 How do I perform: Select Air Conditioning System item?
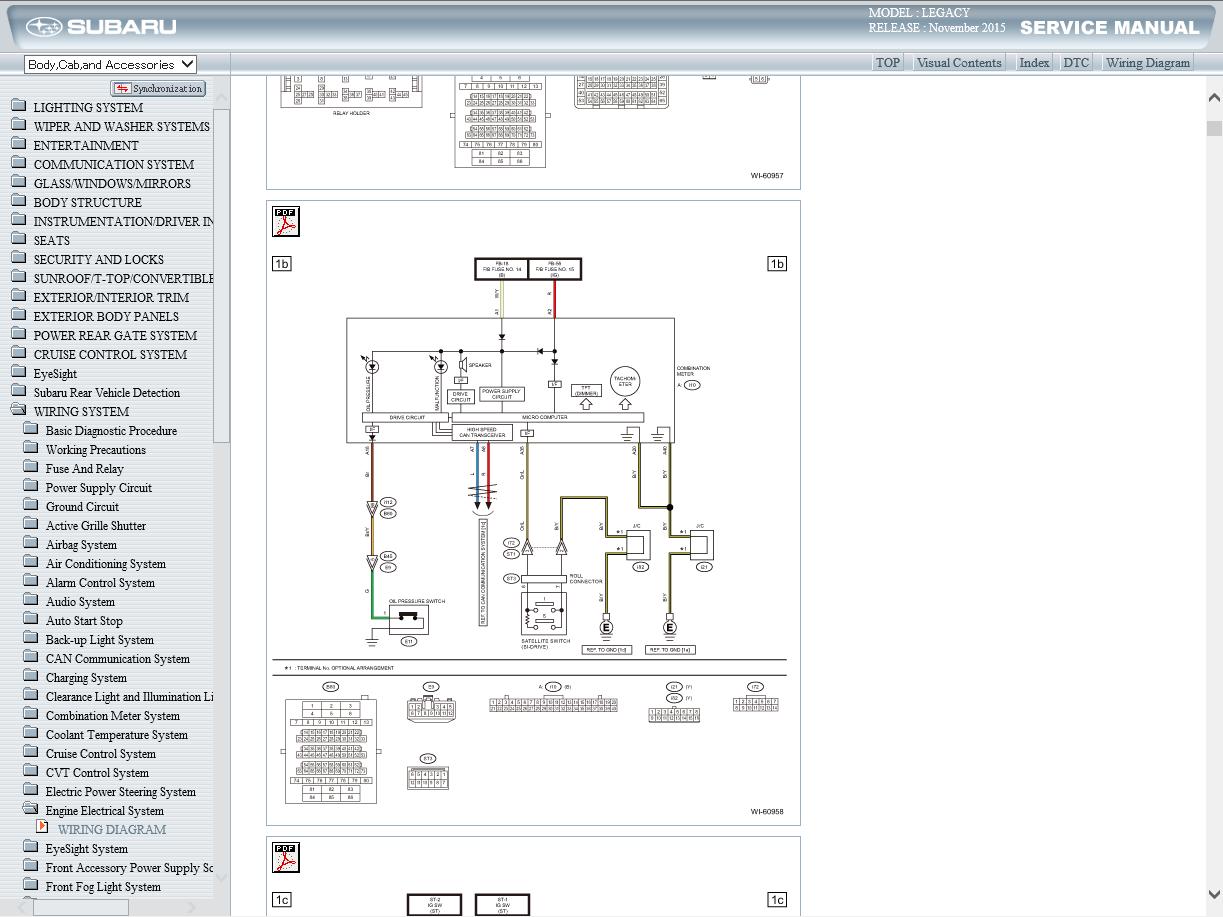[x=106, y=564]
